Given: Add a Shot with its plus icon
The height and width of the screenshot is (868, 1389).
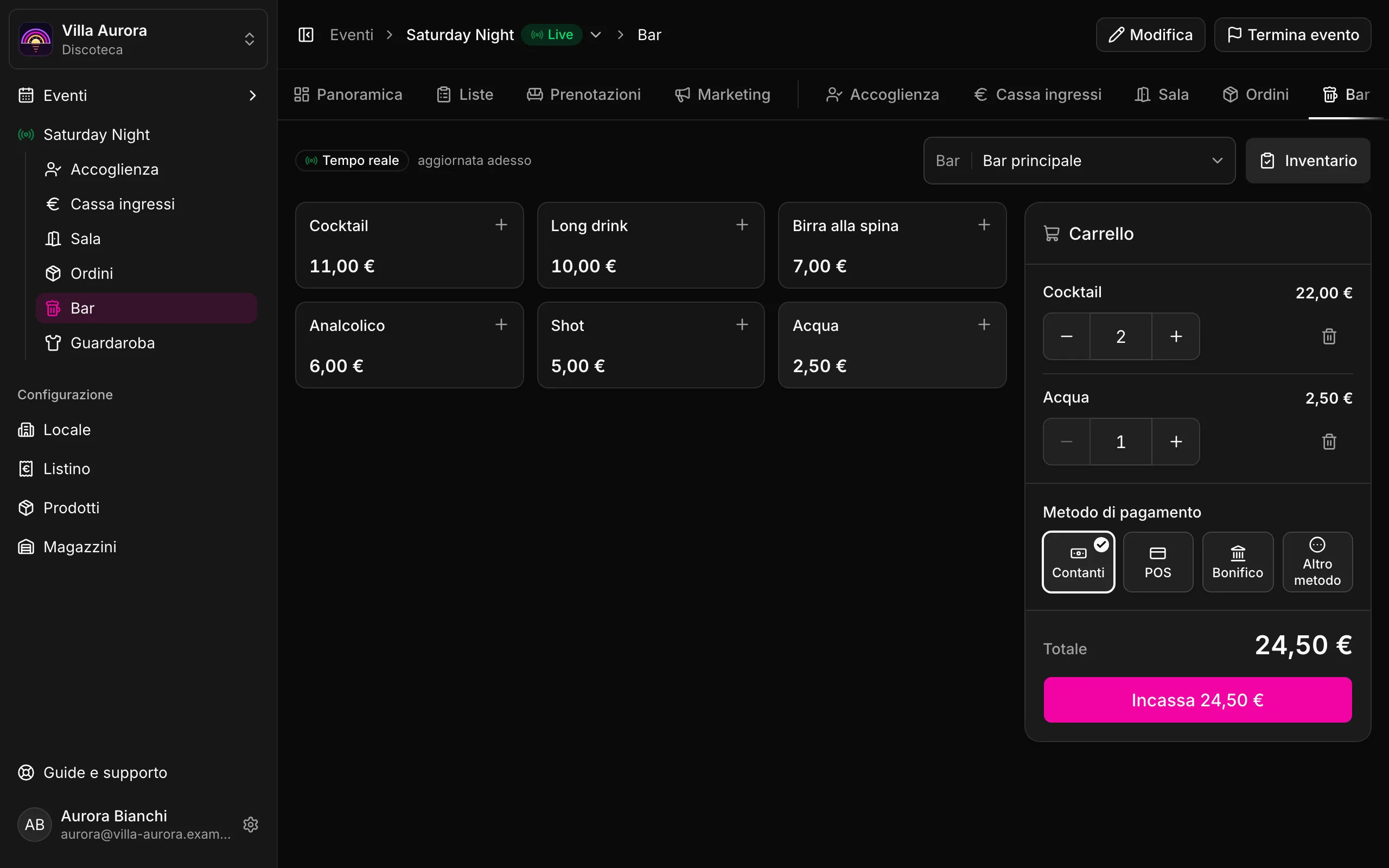Looking at the screenshot, I should 742,325.
